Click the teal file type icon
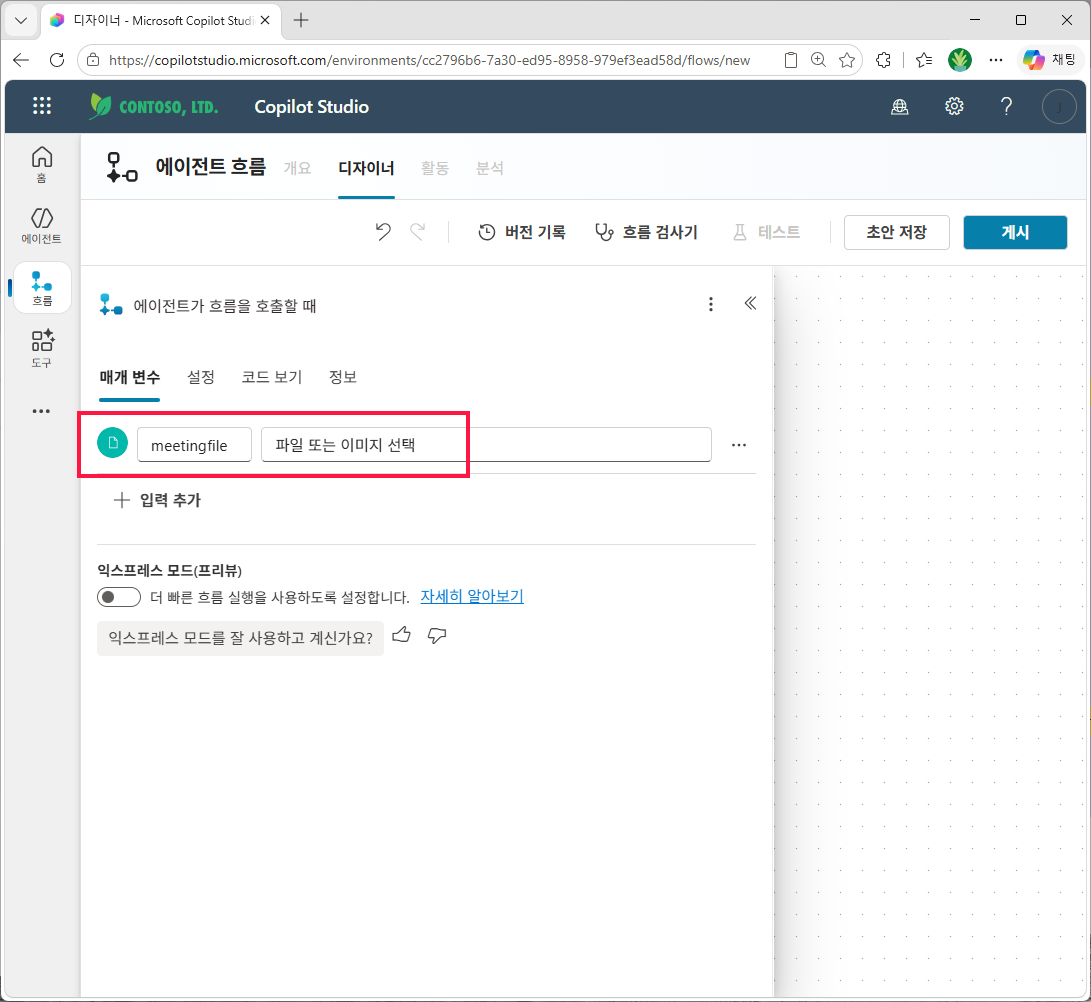This screenshot has height=1002, width=1091. pyautogui.click(x=113, y=443)
